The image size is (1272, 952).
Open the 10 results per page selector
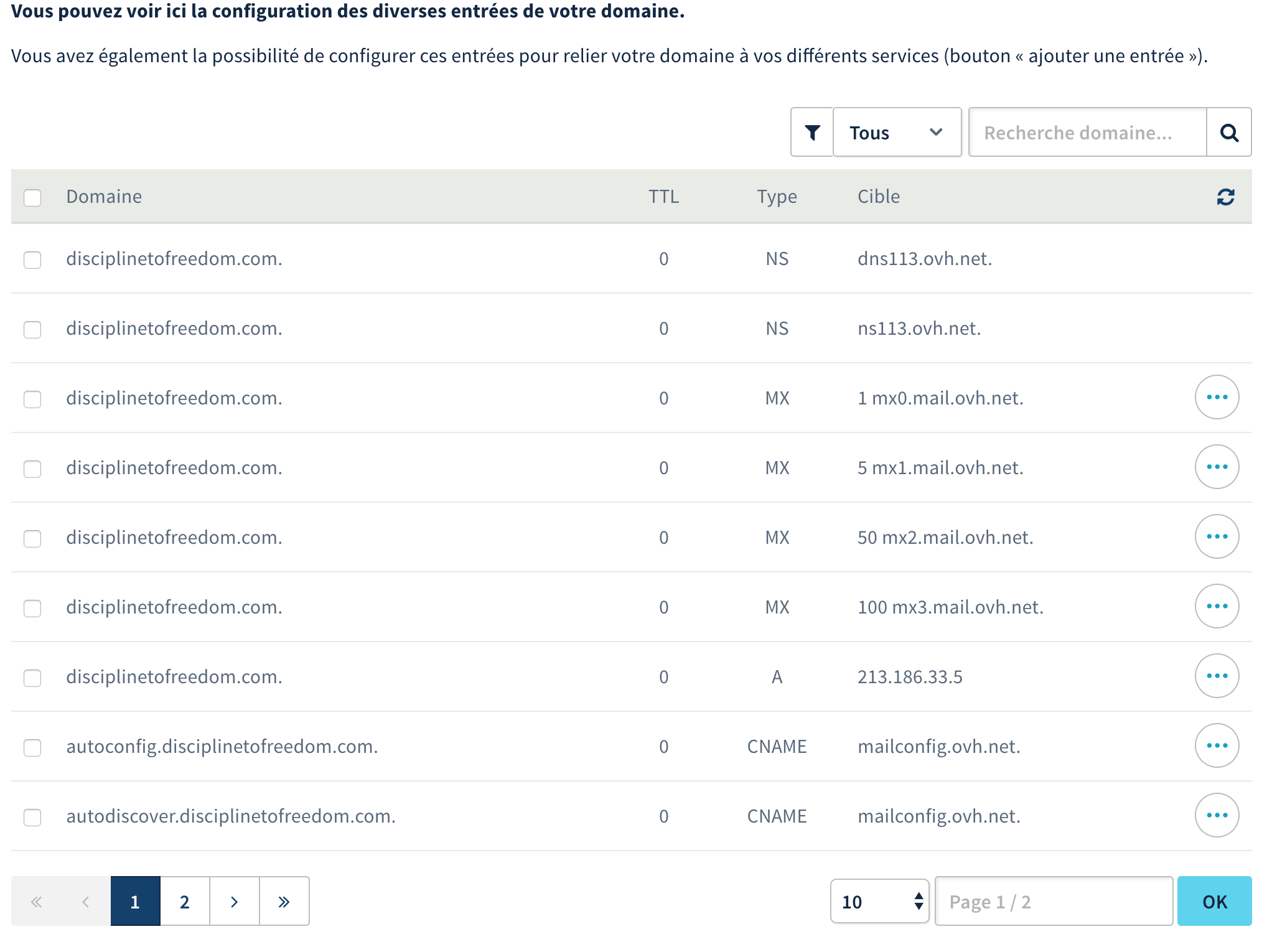879,902
